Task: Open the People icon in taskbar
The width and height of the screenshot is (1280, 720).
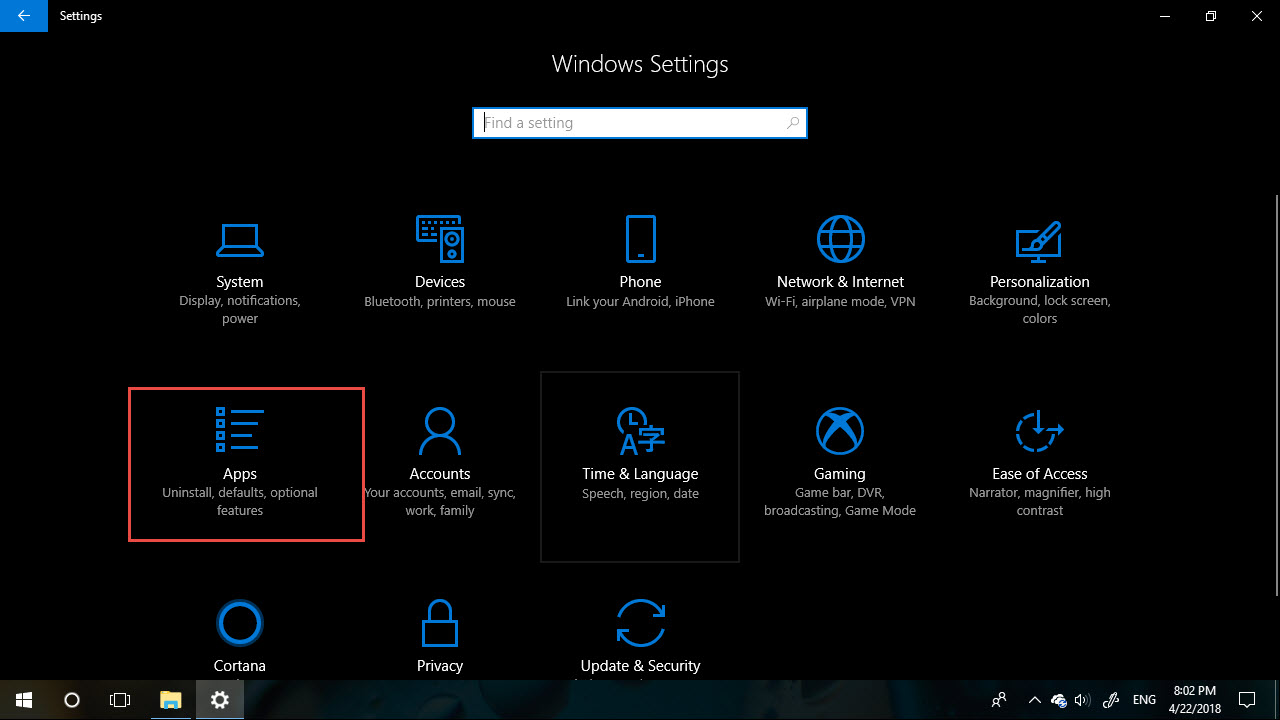Action: click(999, 700)
